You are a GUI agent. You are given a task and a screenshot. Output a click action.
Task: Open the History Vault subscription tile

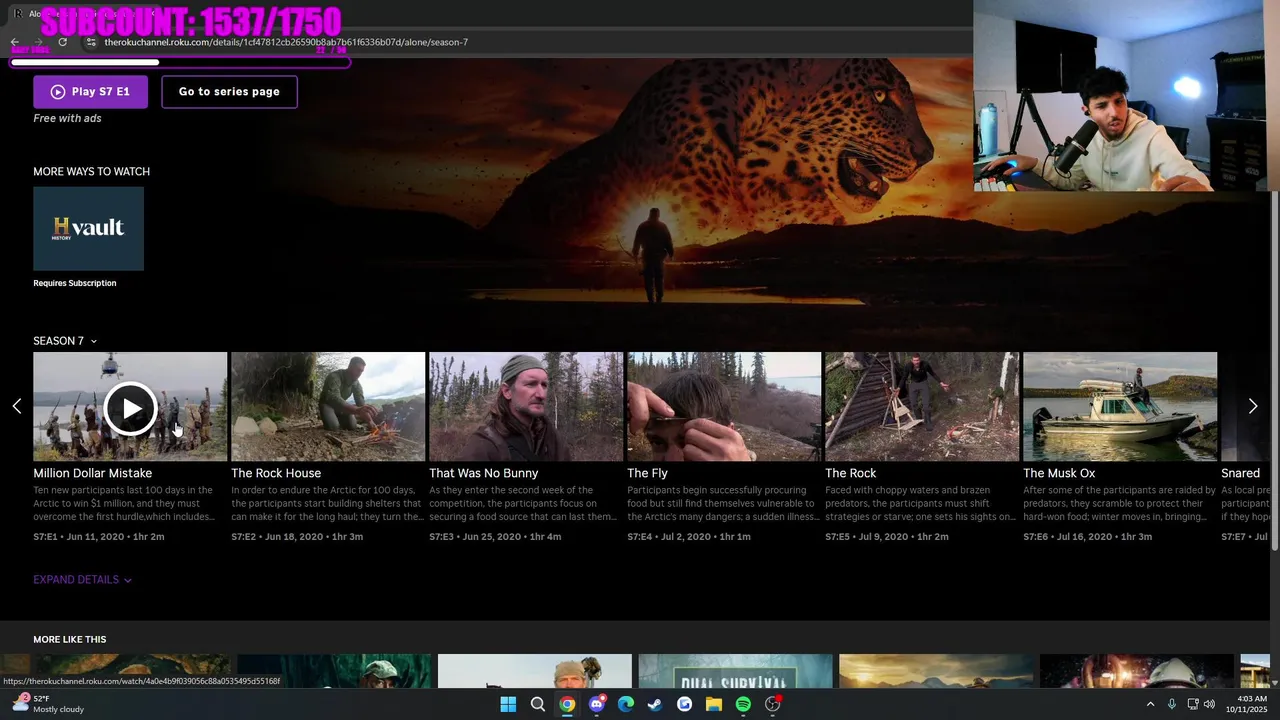[88, 228]
